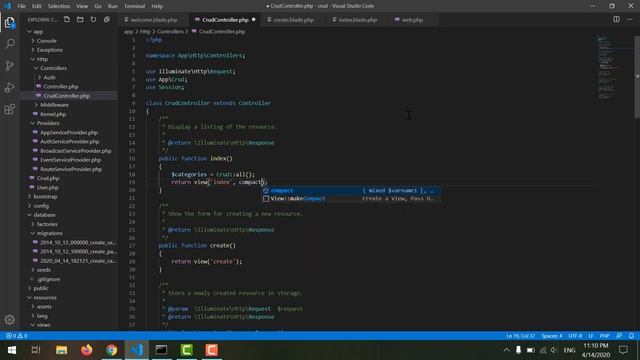Collapse all folders in Explorer
This screenshot has height=360, width=640.
tap(107, 20)
